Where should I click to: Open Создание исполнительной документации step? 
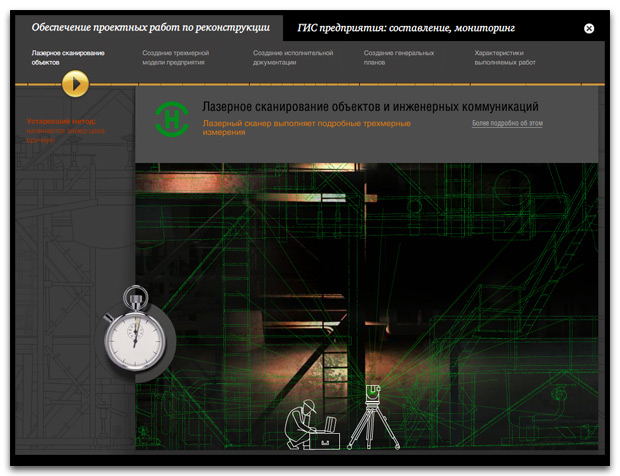tap(293, 56)
